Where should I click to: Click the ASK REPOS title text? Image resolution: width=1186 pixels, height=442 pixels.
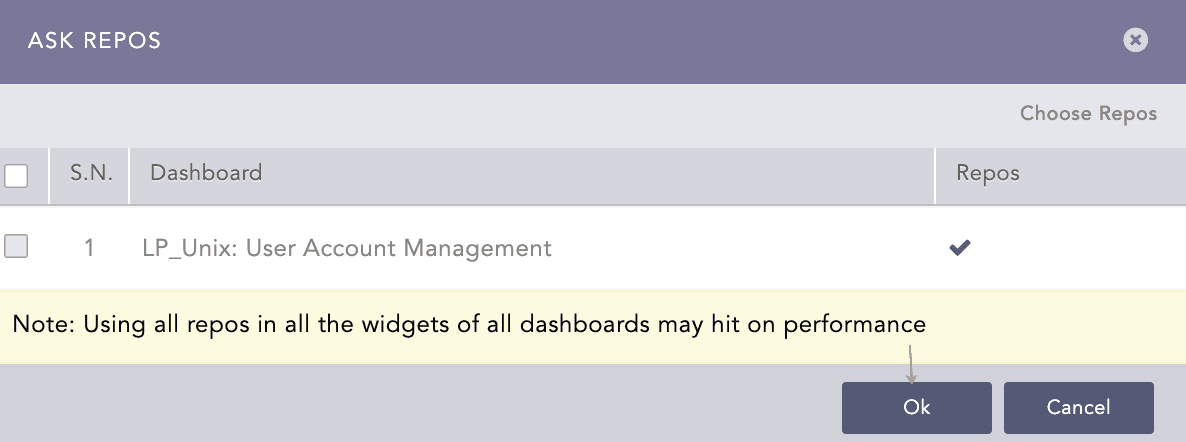click(94, 41)
